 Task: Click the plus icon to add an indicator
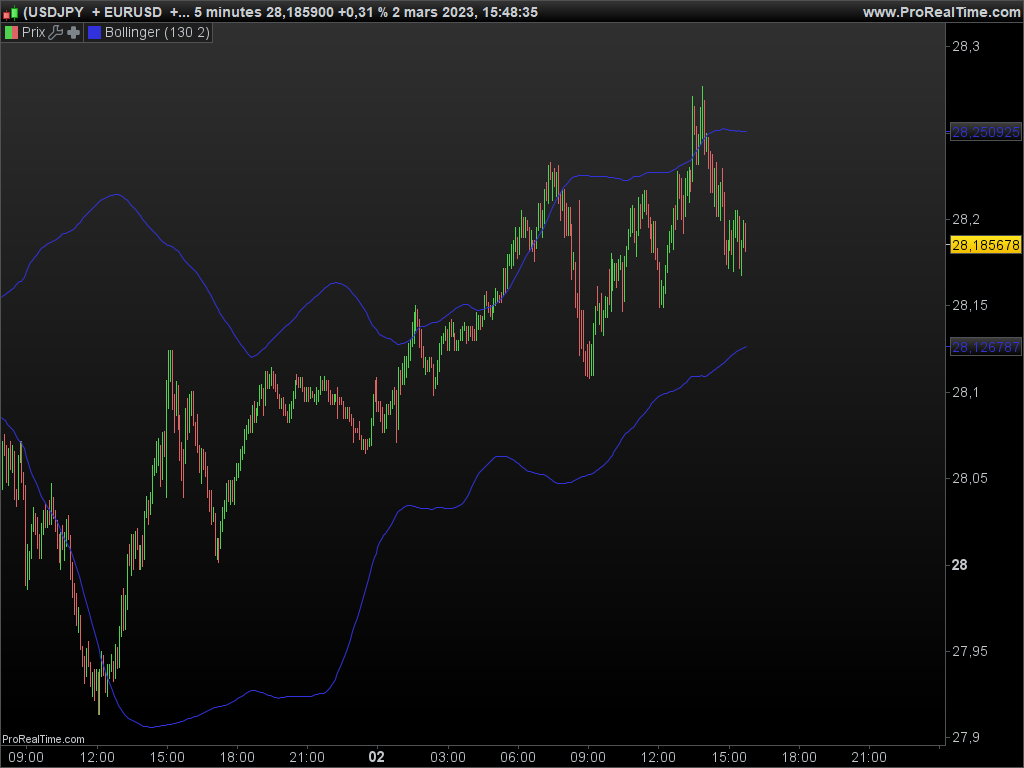[74, 32]
